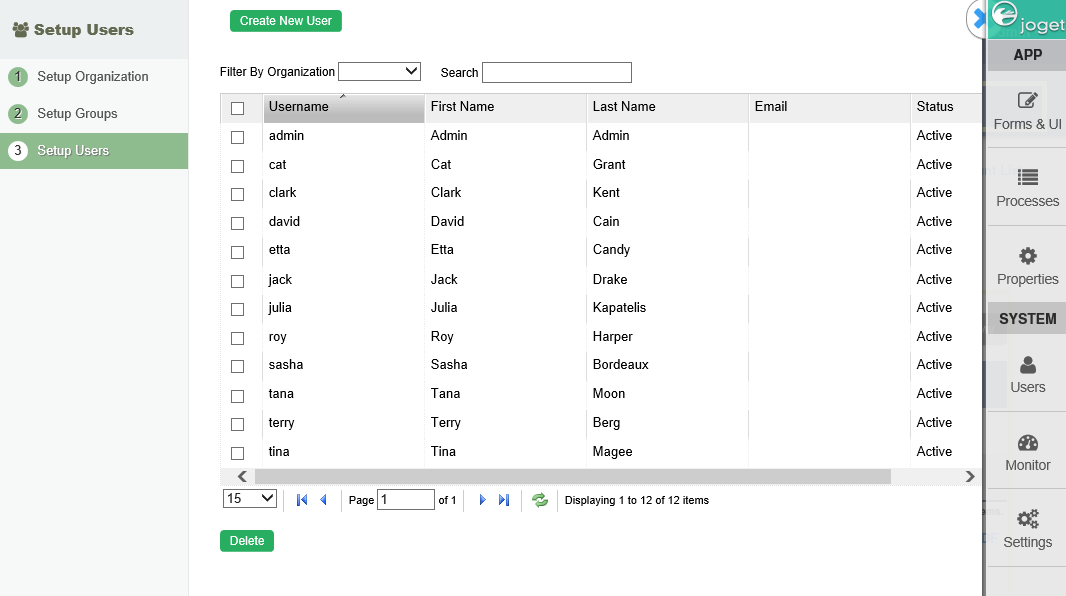Open Settings gears icon
The height and width of the screenshot is (596, 1066).
[1027, 520]
